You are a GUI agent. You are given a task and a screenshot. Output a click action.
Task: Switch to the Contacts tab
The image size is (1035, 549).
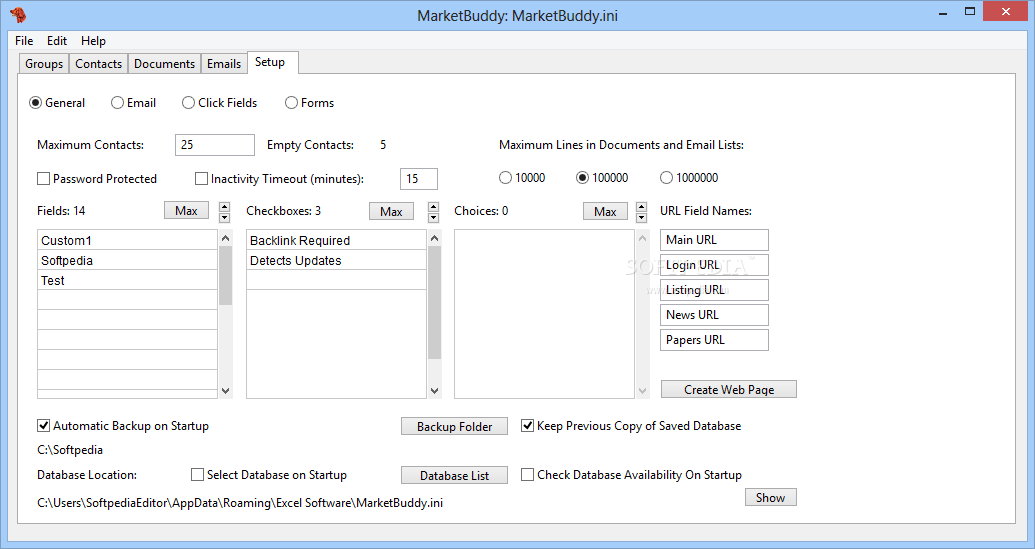coord(98,64)
